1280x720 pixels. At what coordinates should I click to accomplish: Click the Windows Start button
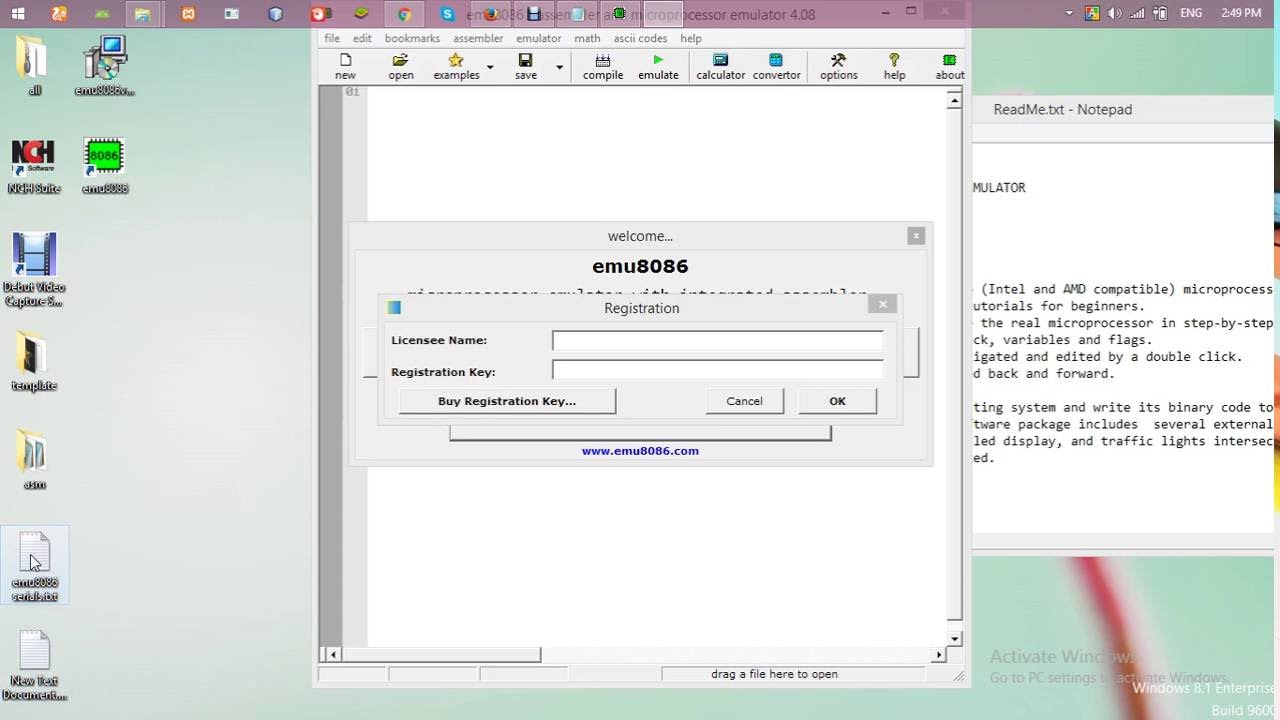pos(16,14)
